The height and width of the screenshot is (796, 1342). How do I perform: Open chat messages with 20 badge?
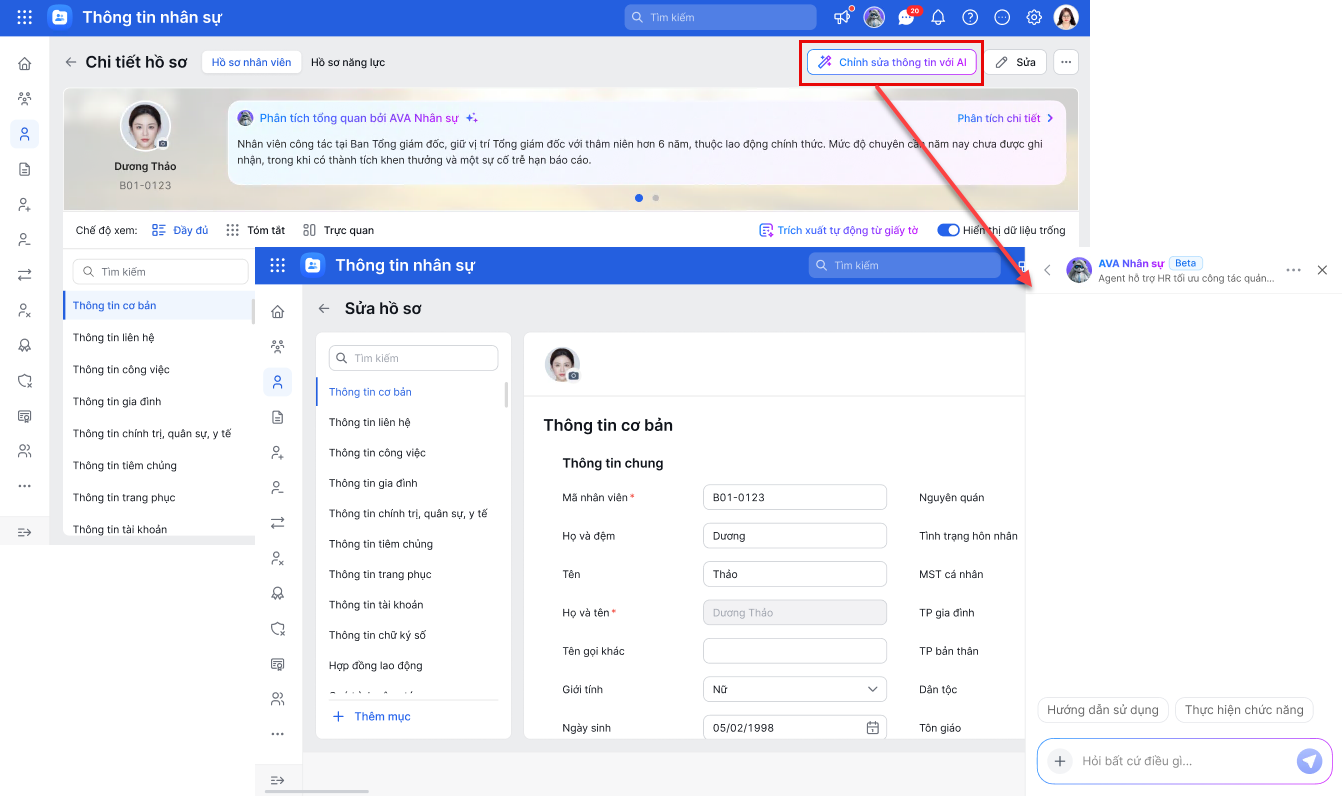click(906, 17)
